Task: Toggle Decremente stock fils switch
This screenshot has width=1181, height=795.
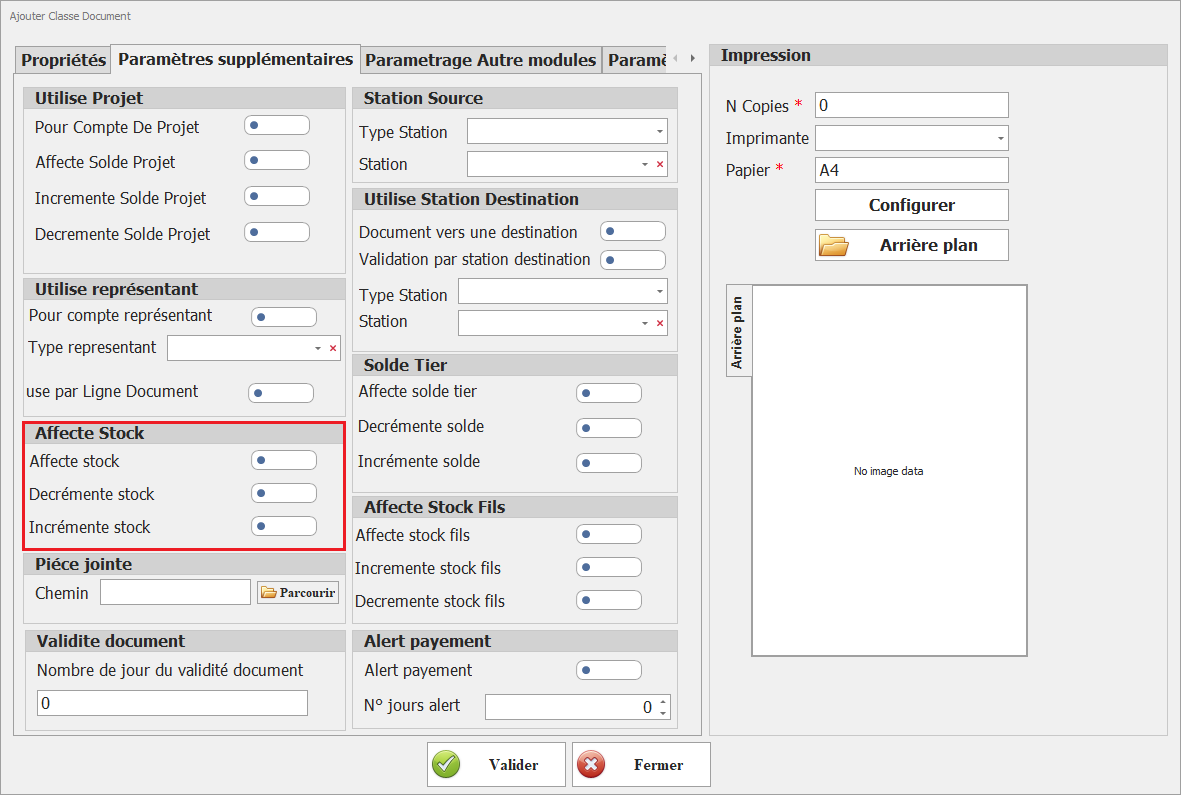Action: coord(609,600)
